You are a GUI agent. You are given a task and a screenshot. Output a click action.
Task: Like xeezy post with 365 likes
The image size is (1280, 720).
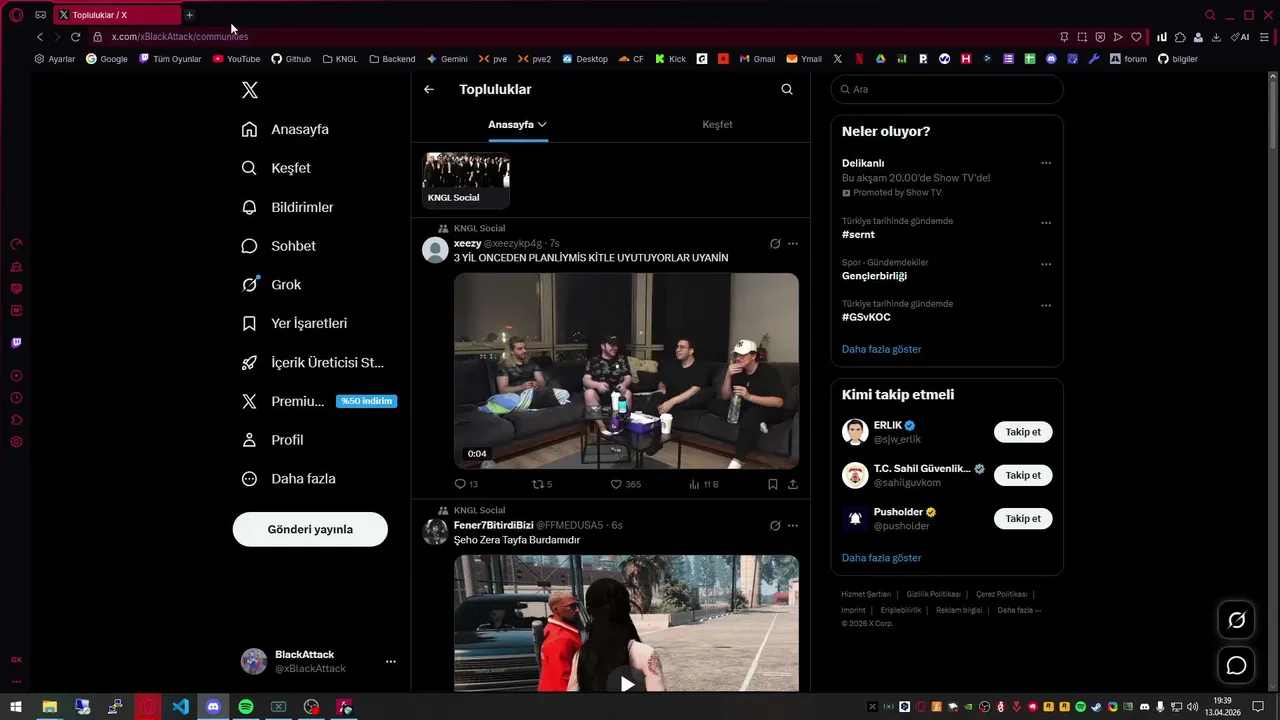626,484
